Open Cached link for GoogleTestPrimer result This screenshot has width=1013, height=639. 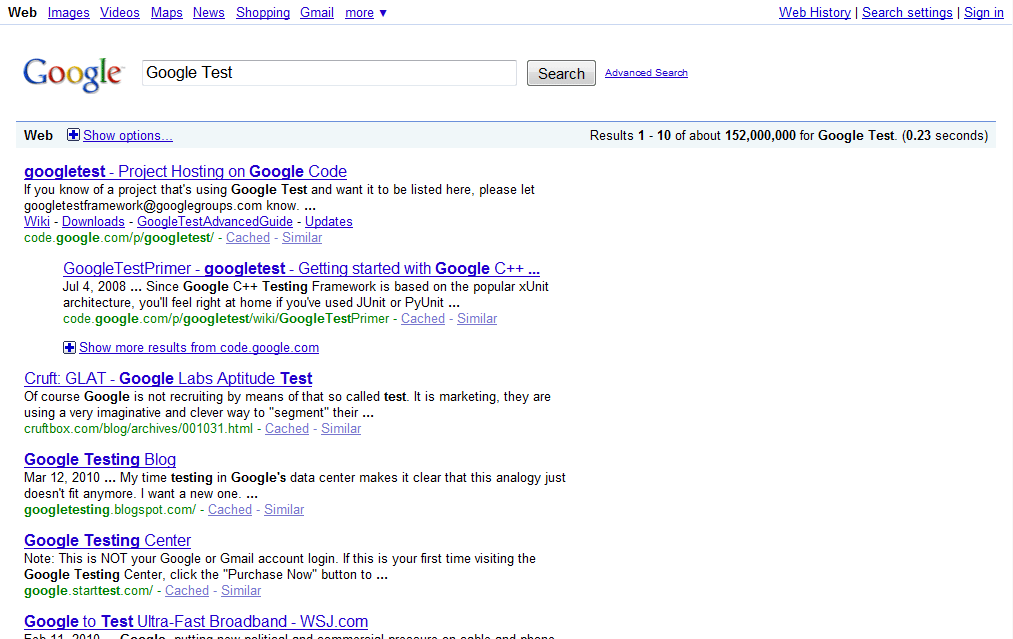pyautogui.click(x=423, y=319)
